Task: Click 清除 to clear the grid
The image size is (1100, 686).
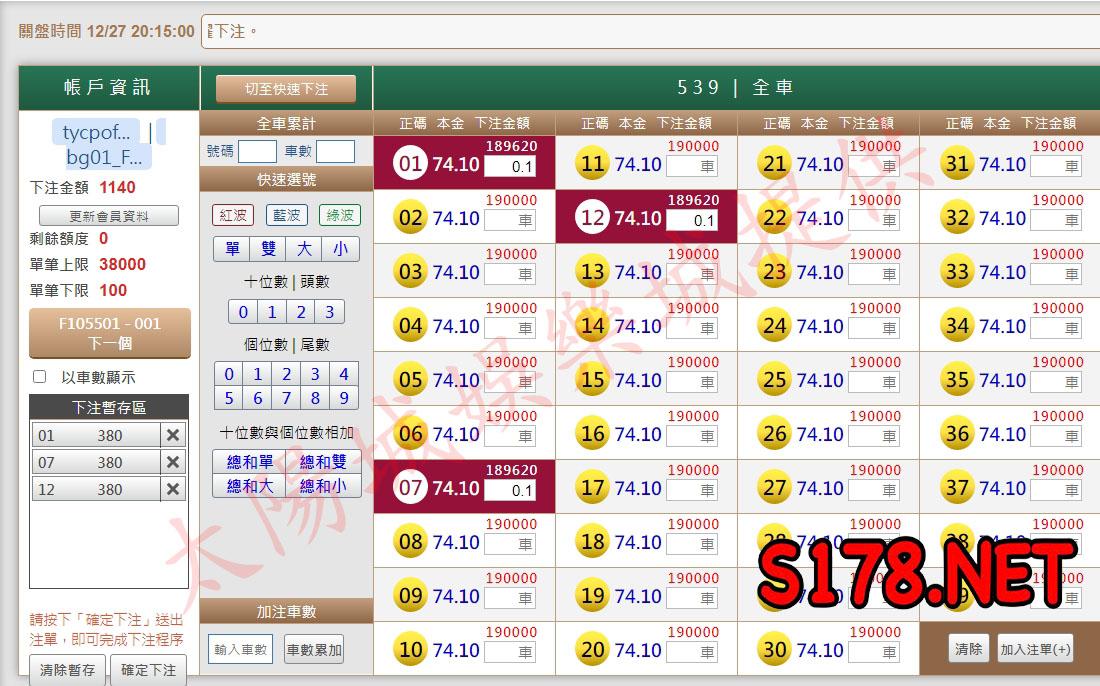Action: point(969,649)
